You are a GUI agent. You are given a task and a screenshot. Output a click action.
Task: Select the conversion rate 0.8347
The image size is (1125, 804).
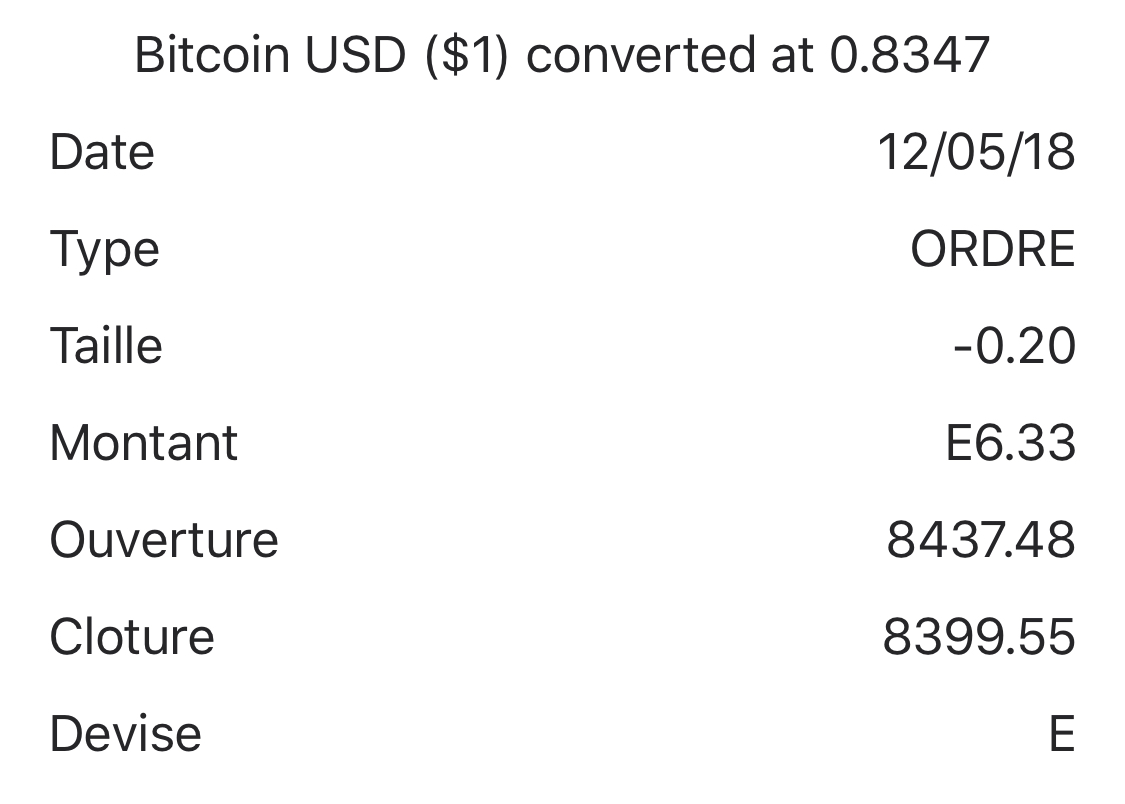[x=909, y=55]
